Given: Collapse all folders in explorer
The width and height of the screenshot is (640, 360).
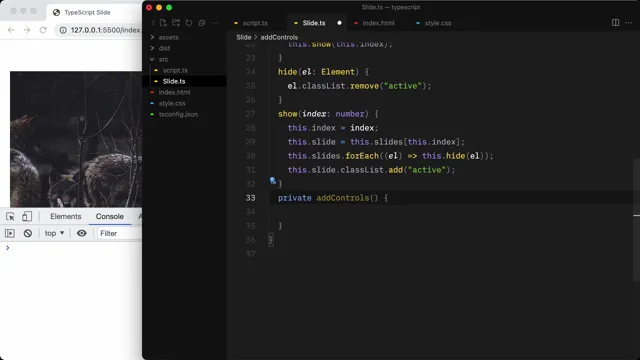Looking at the screenshot, I should pyautogui.click(x=202, y=23).
